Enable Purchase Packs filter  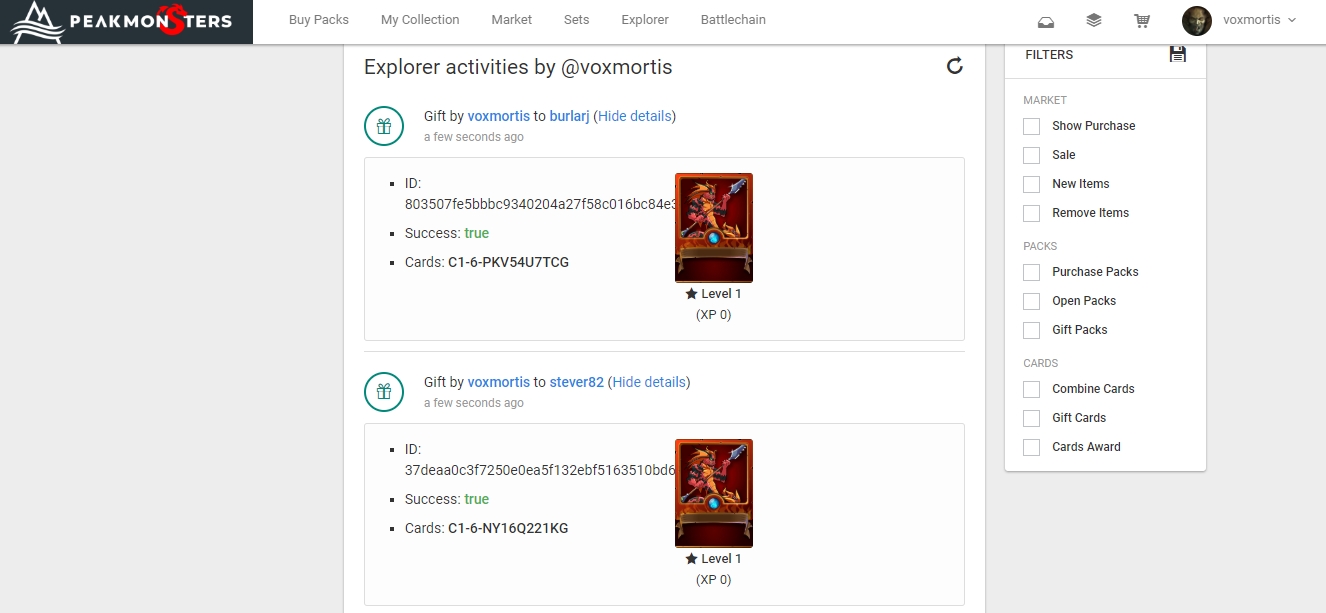pos(1032,272)
